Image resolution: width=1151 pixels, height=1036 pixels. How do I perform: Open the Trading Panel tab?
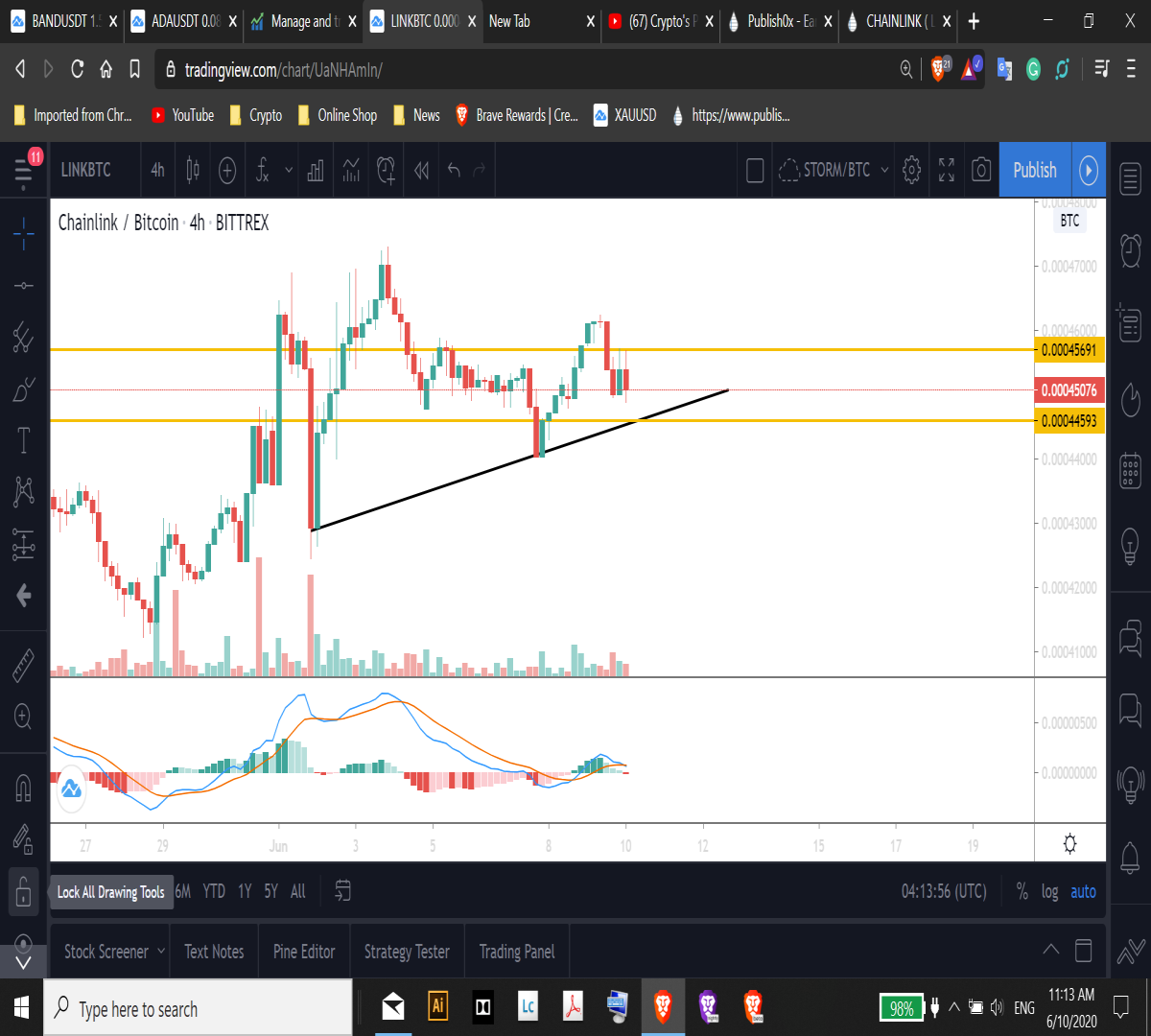pos(517,952)
